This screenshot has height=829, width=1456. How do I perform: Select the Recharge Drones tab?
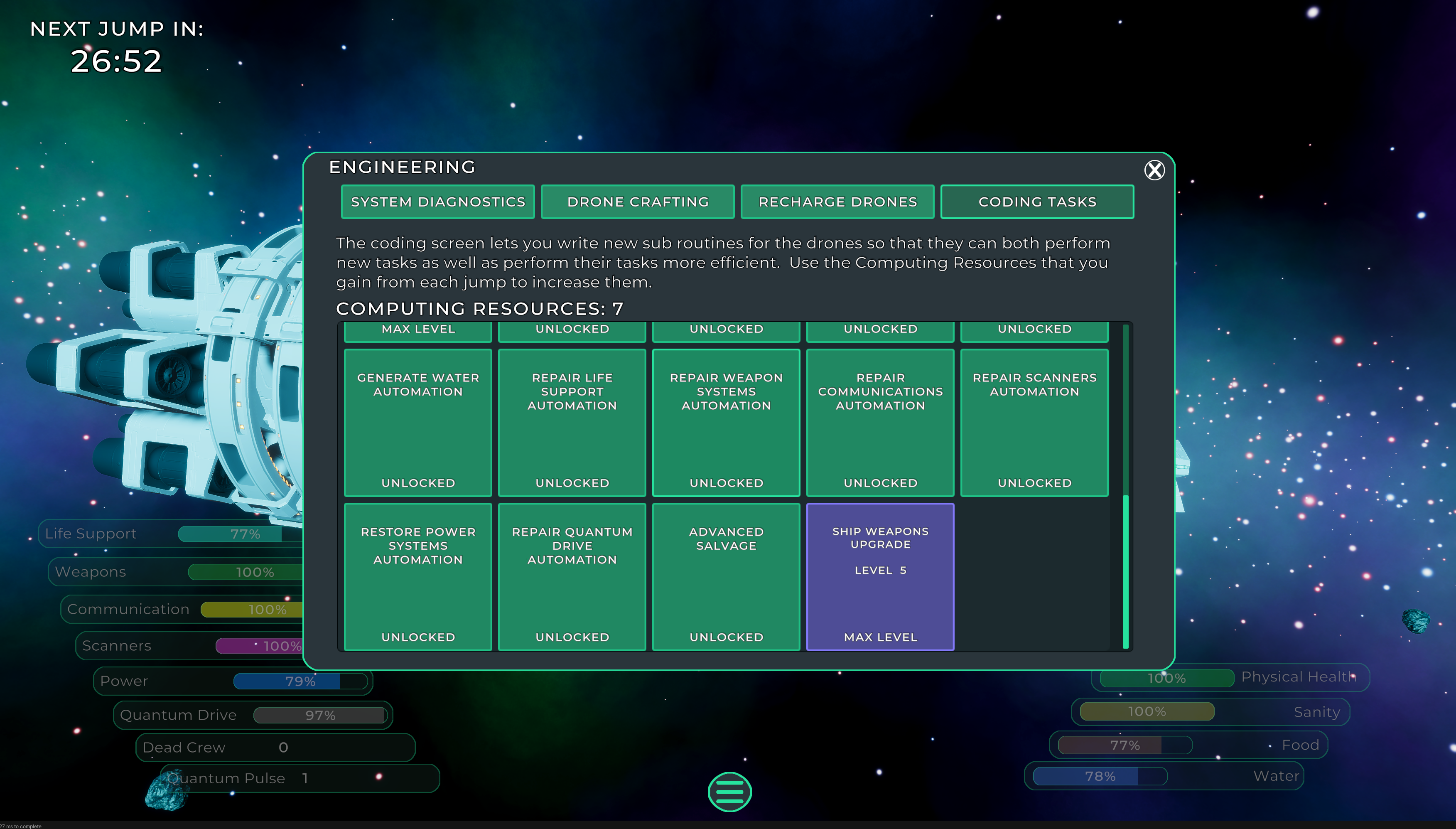(837, 202)
